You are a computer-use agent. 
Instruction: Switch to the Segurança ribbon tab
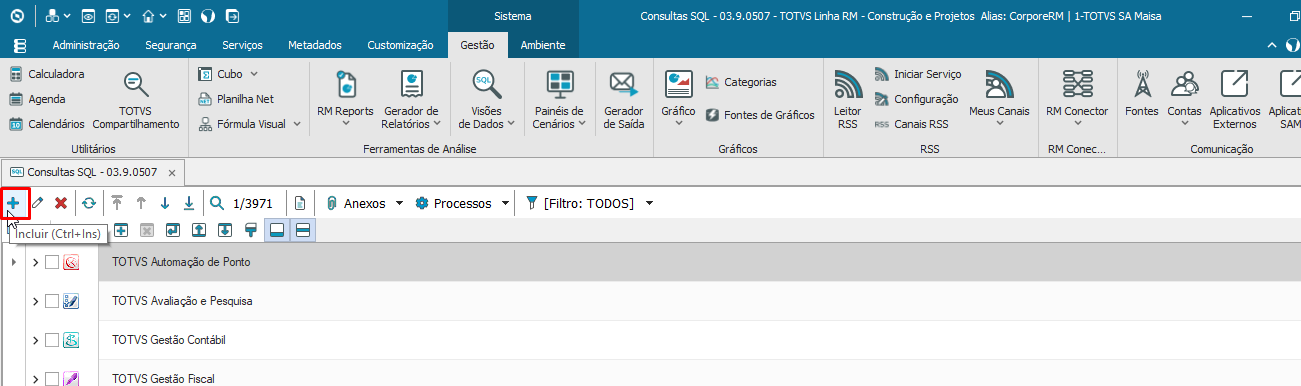170,45
